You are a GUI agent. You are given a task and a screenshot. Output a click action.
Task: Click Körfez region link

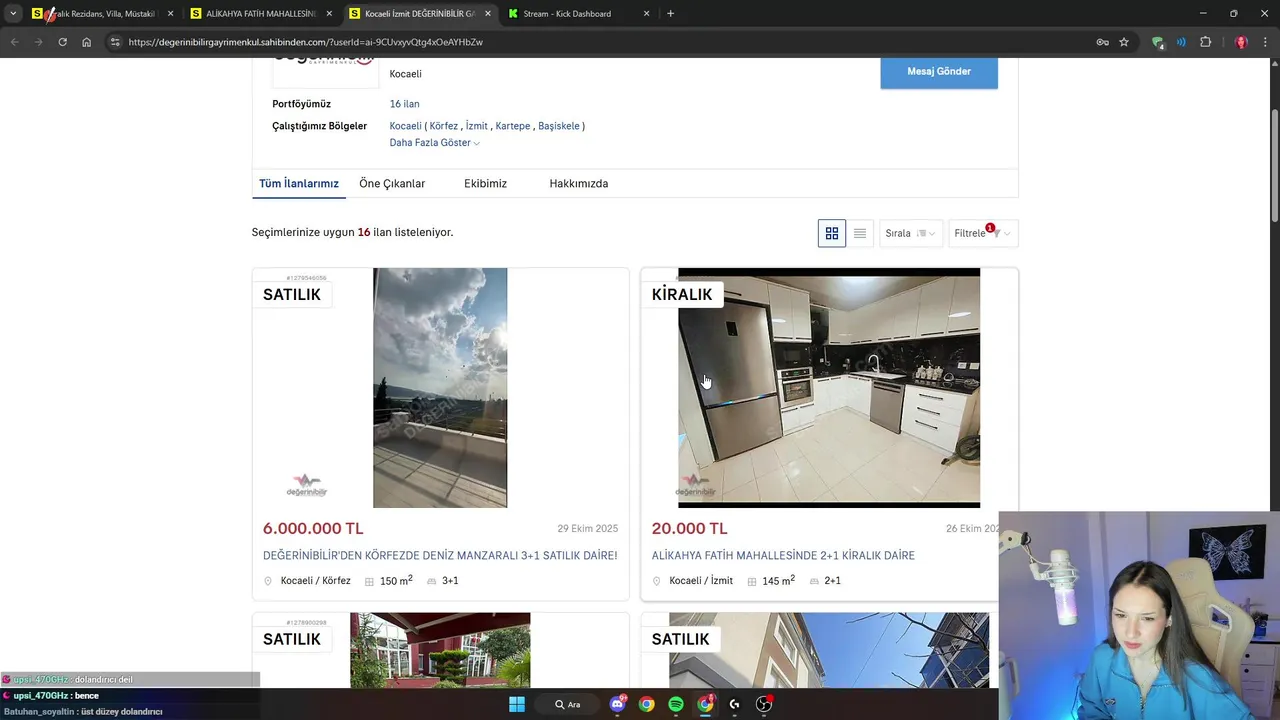[444, 126]
